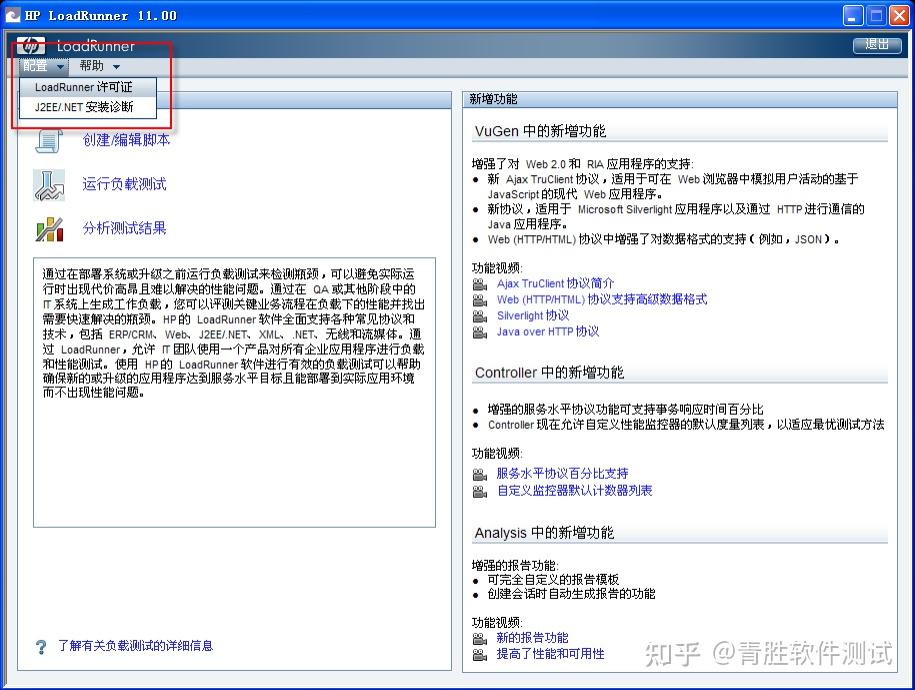This screenshot has width=915, height=690.
Task: Click the video icon beside 服务水平协议百分比支持
Action: pyautogui.click(x=480, y=473)
